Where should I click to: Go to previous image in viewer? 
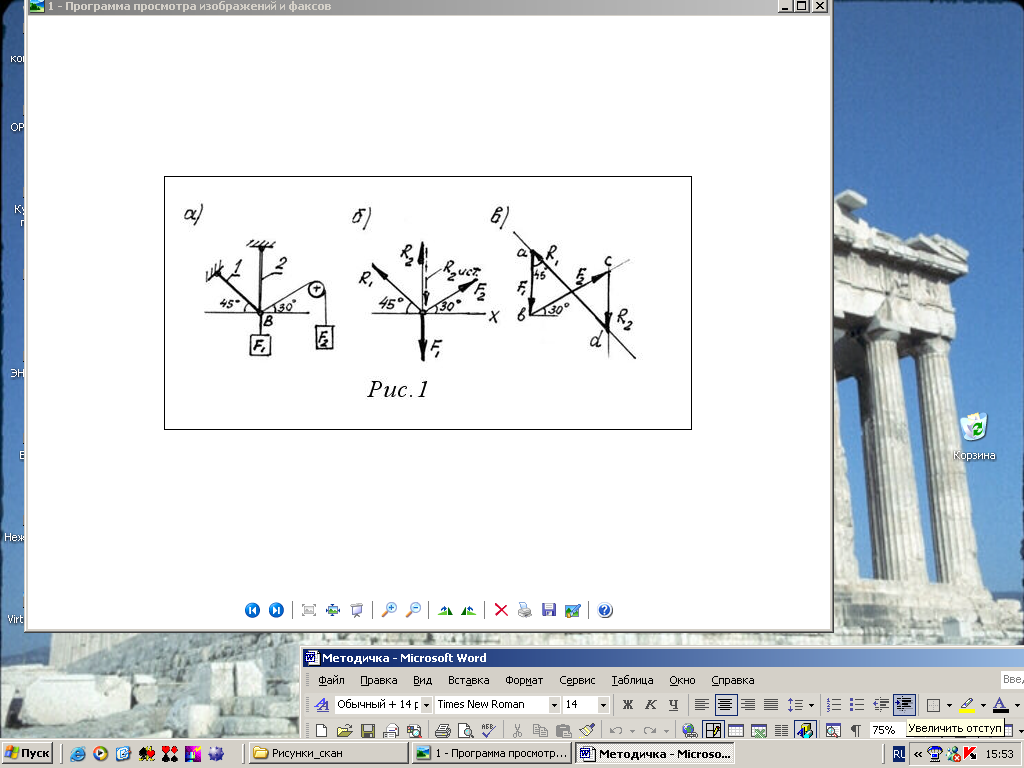[x=252, y=610]
